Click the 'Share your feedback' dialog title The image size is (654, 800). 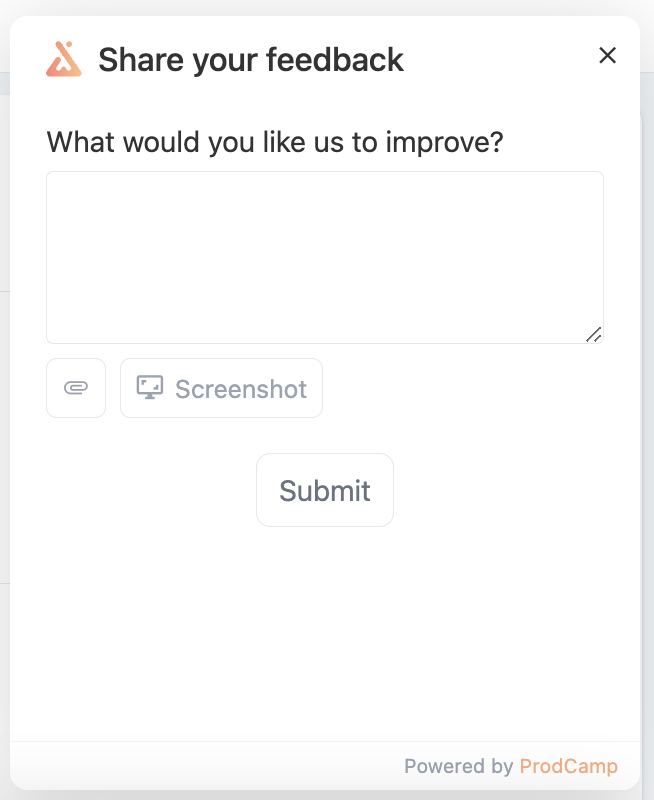point(250,59)
